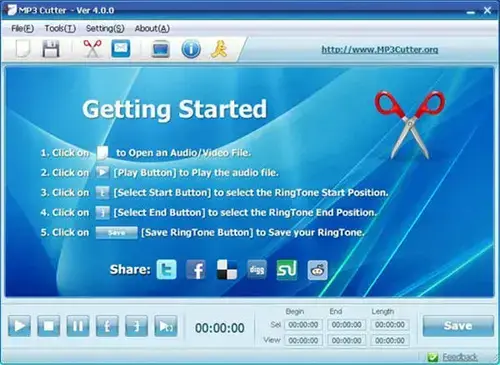Click the Select Start bracket button
This screenshot has height=365, width=500.
[x=107, y=326]
